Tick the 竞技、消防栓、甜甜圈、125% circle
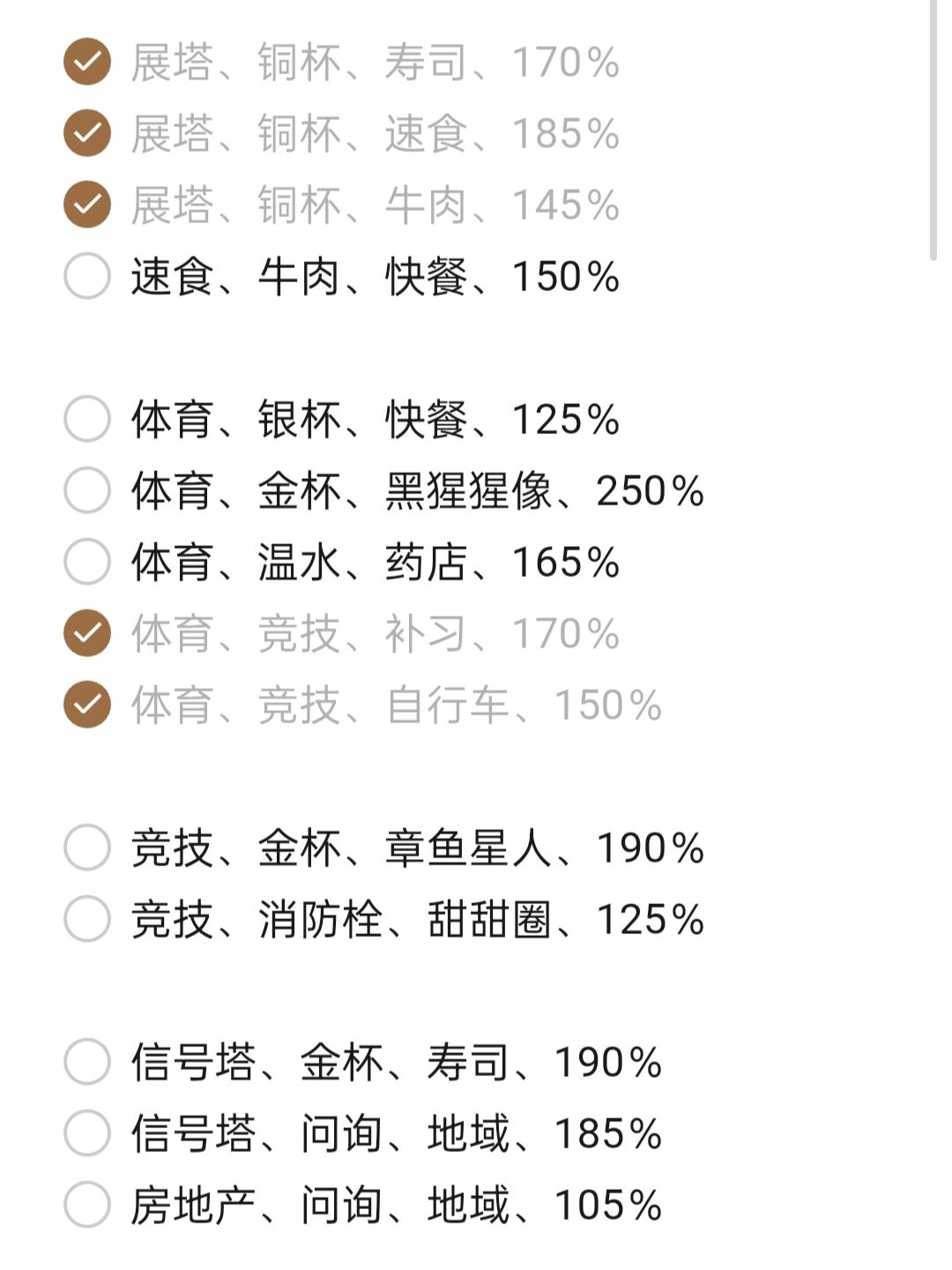Screen dimensions: 952x1270 tap(87, 919)
